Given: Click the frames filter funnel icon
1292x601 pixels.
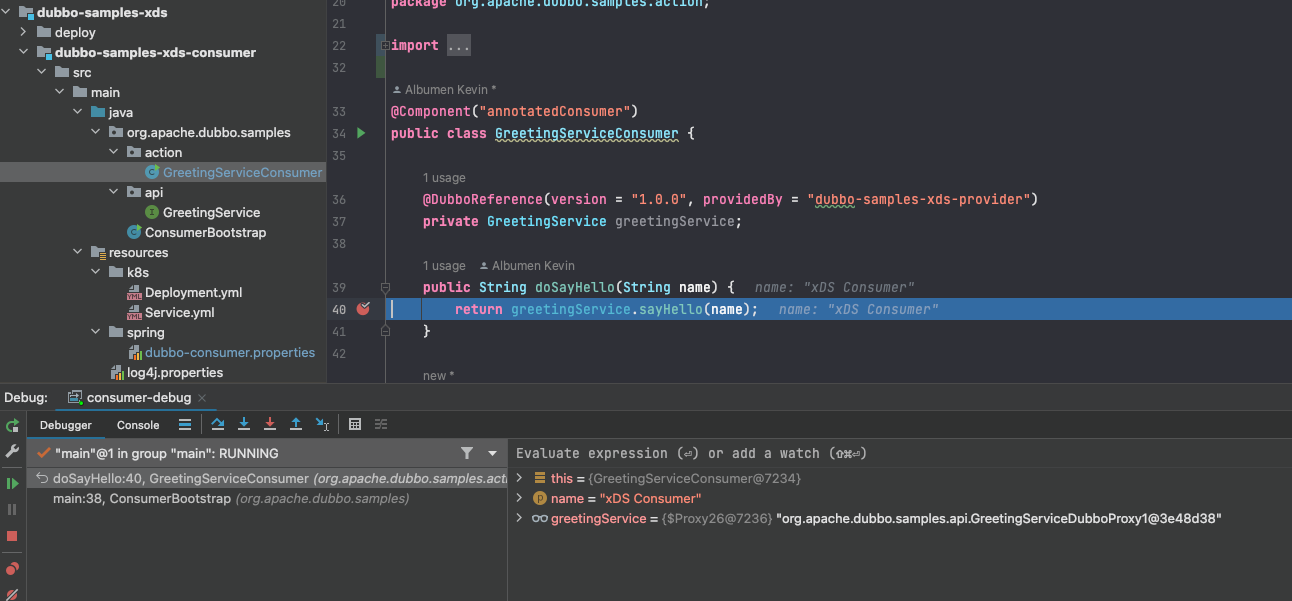Looking at the screenshot, I should pyautogui.click(x=467, y=453).
